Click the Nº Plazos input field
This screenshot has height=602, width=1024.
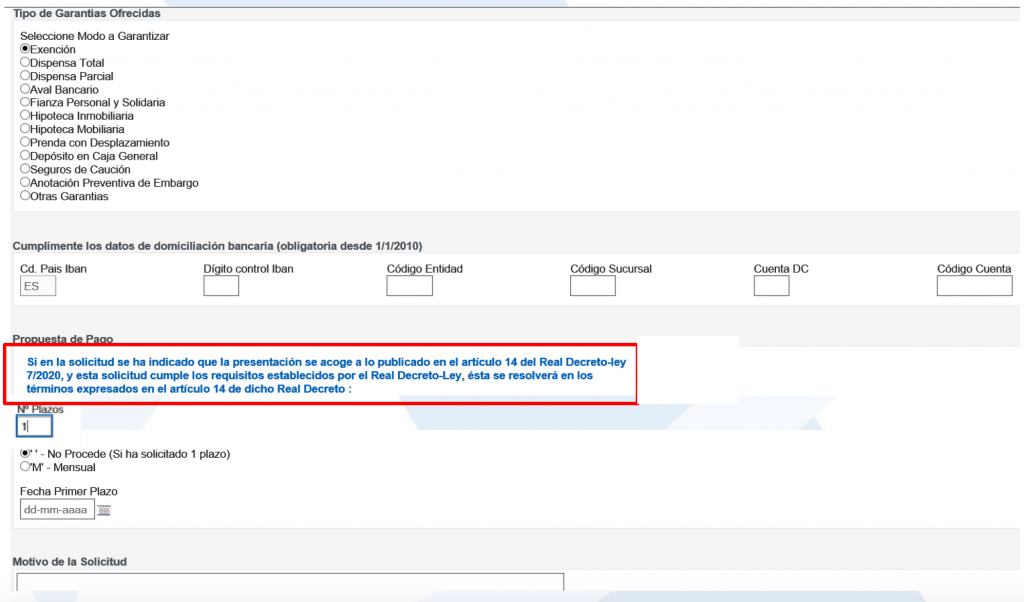click(x=34, y=426)
